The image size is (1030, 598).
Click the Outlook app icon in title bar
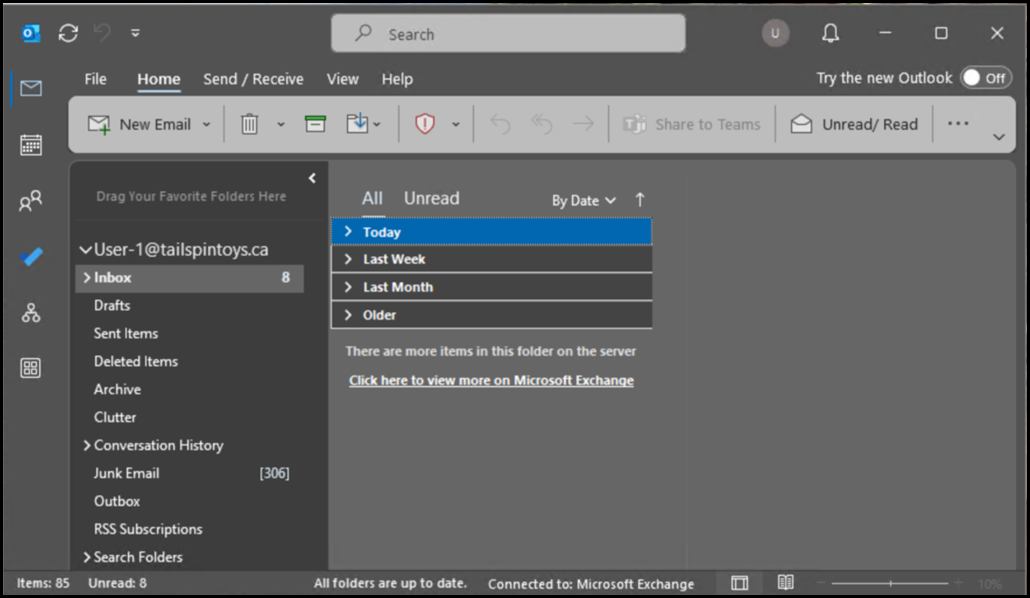pyautogui.click(x=30, y=33)
